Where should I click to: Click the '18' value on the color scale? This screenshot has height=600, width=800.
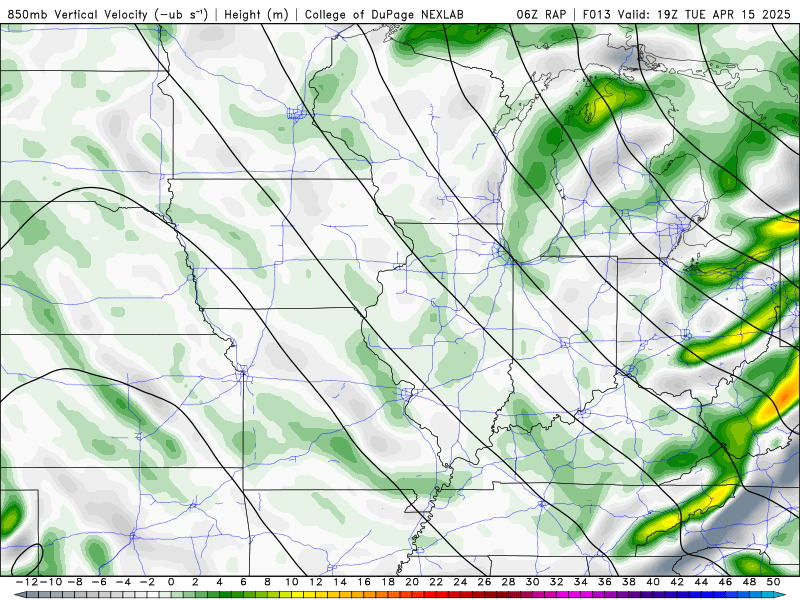click(388, 582)
